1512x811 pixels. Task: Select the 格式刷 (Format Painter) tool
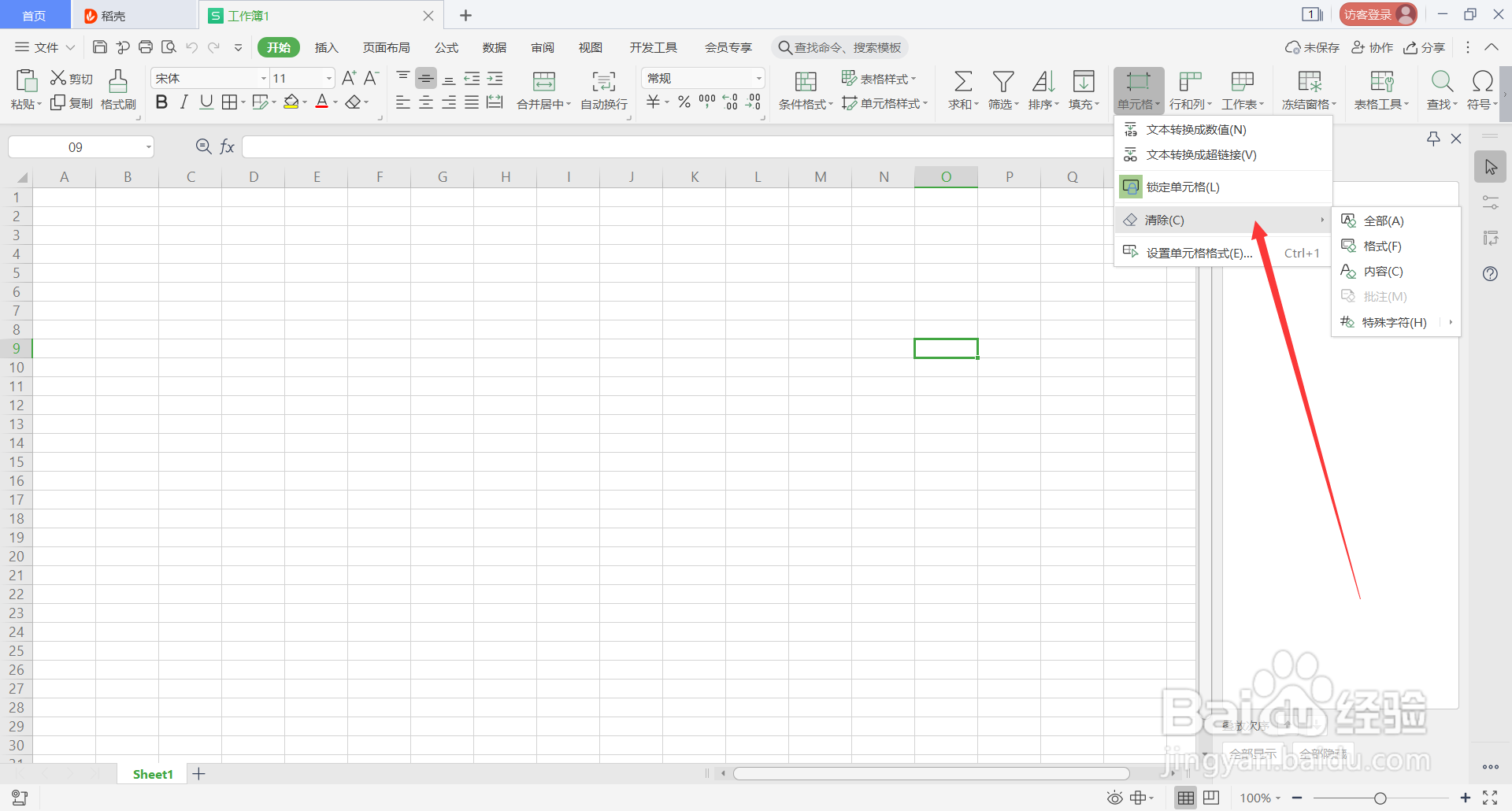[x=117, y=89]
